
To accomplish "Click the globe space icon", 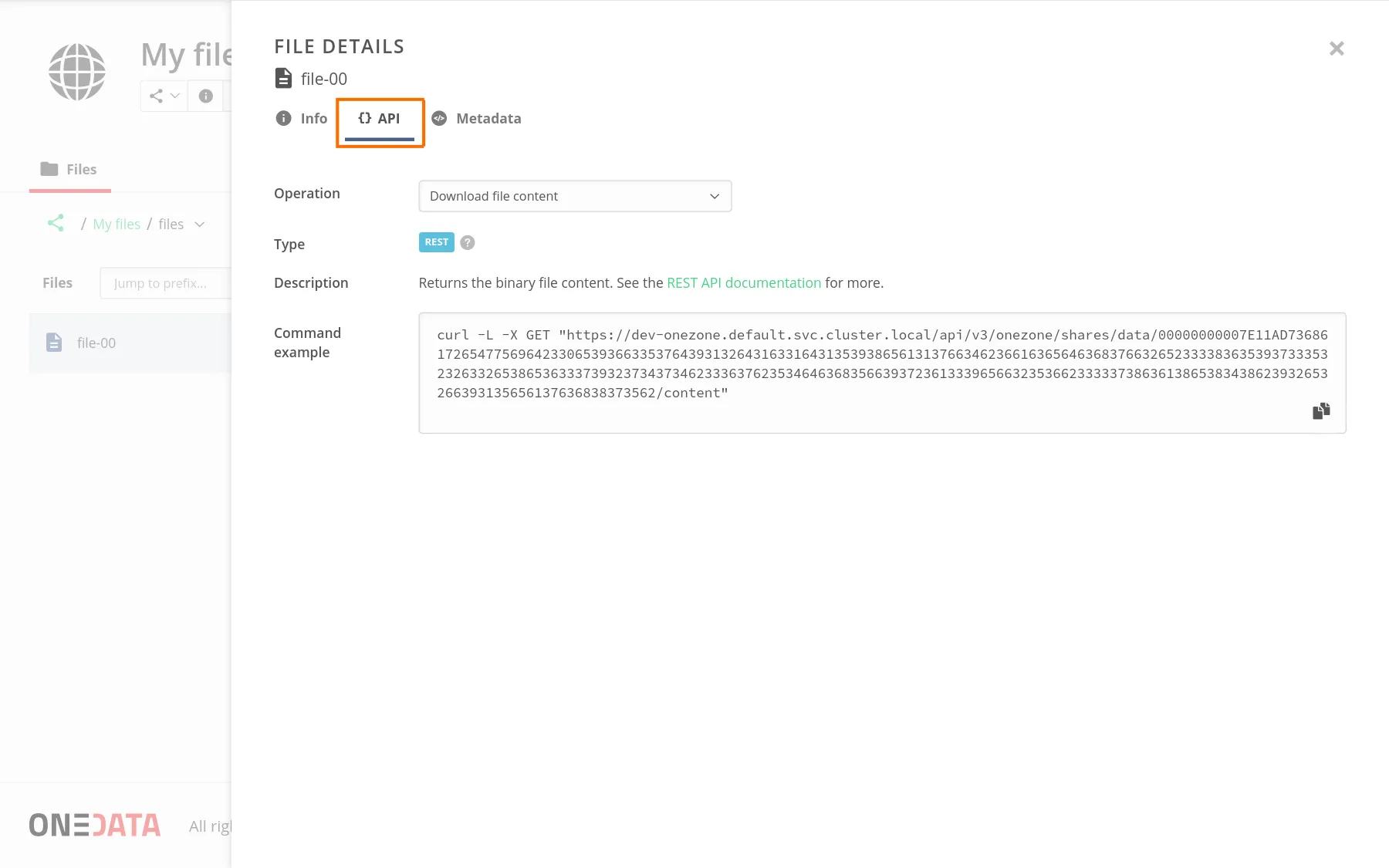I will click(x=76, y=71).
